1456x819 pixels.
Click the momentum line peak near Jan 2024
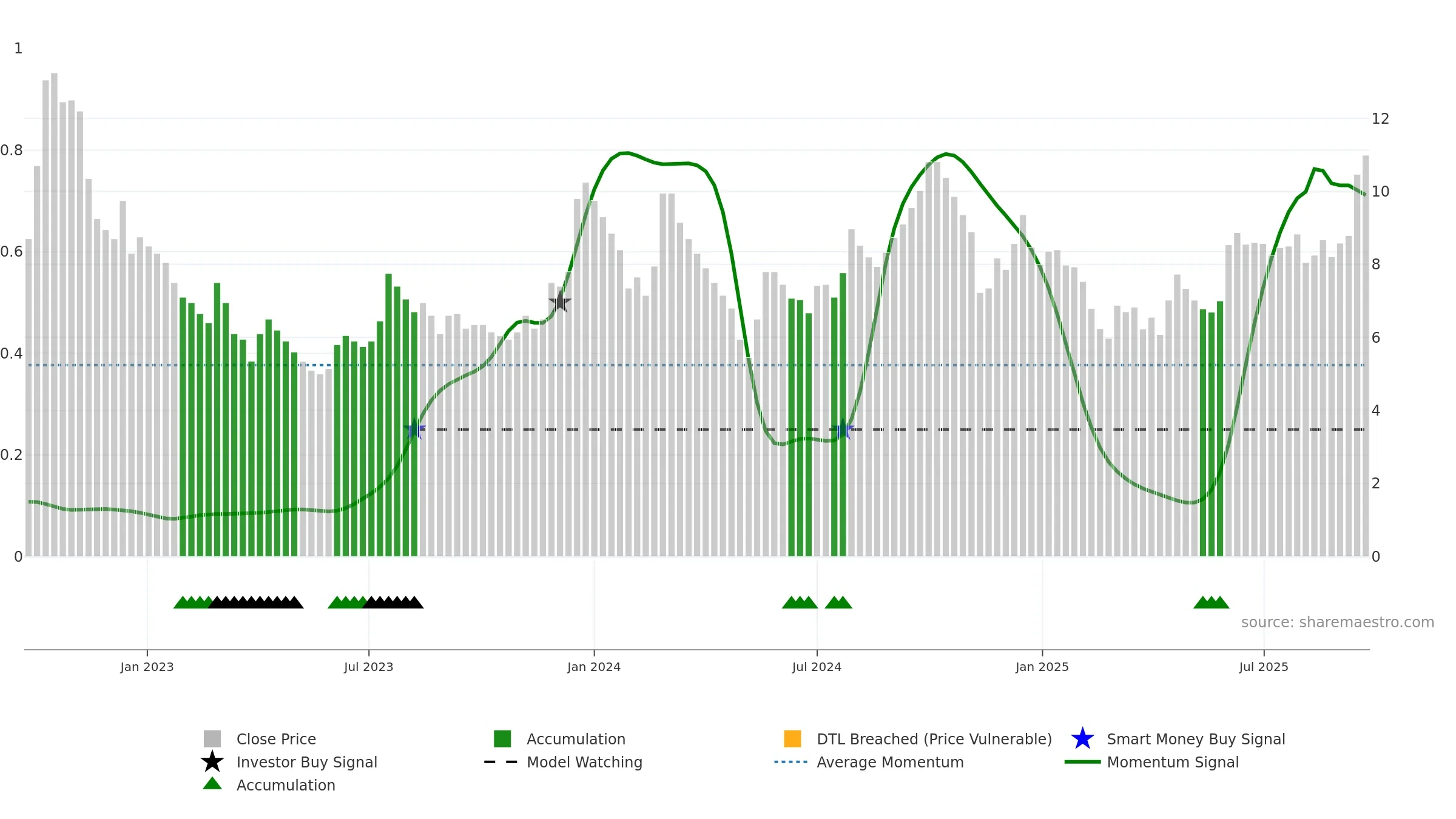624,153
